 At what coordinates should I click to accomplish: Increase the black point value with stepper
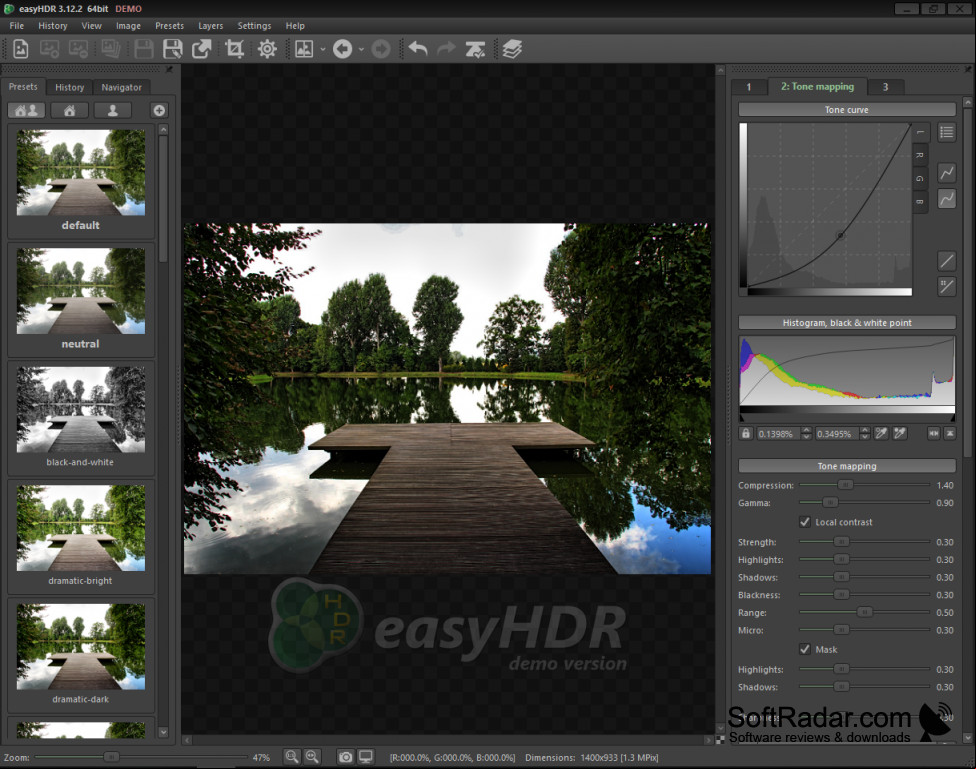point(807,430)
